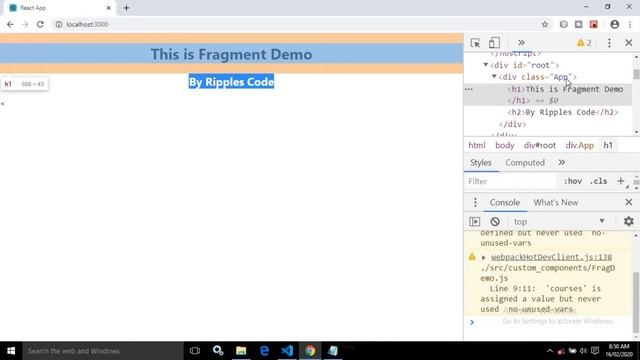The width and height of the screenshot is (640, 360).
Task: Select the React App browser tab
Action: [x=59, y=8]
